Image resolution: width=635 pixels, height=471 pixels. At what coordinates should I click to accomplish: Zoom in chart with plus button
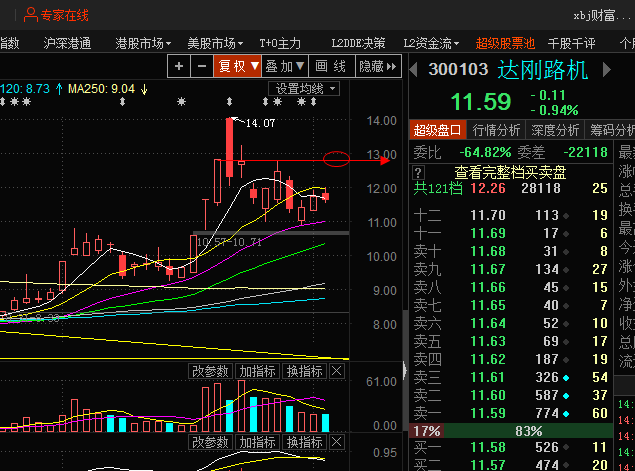(x=179, y=66)
